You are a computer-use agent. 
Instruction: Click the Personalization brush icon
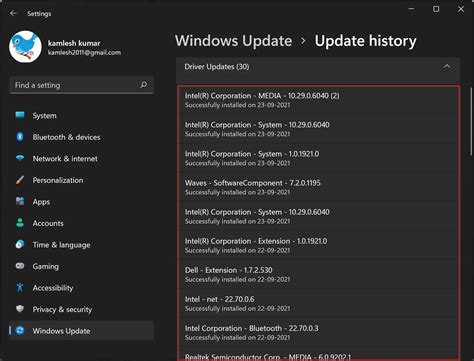point(20,180)
